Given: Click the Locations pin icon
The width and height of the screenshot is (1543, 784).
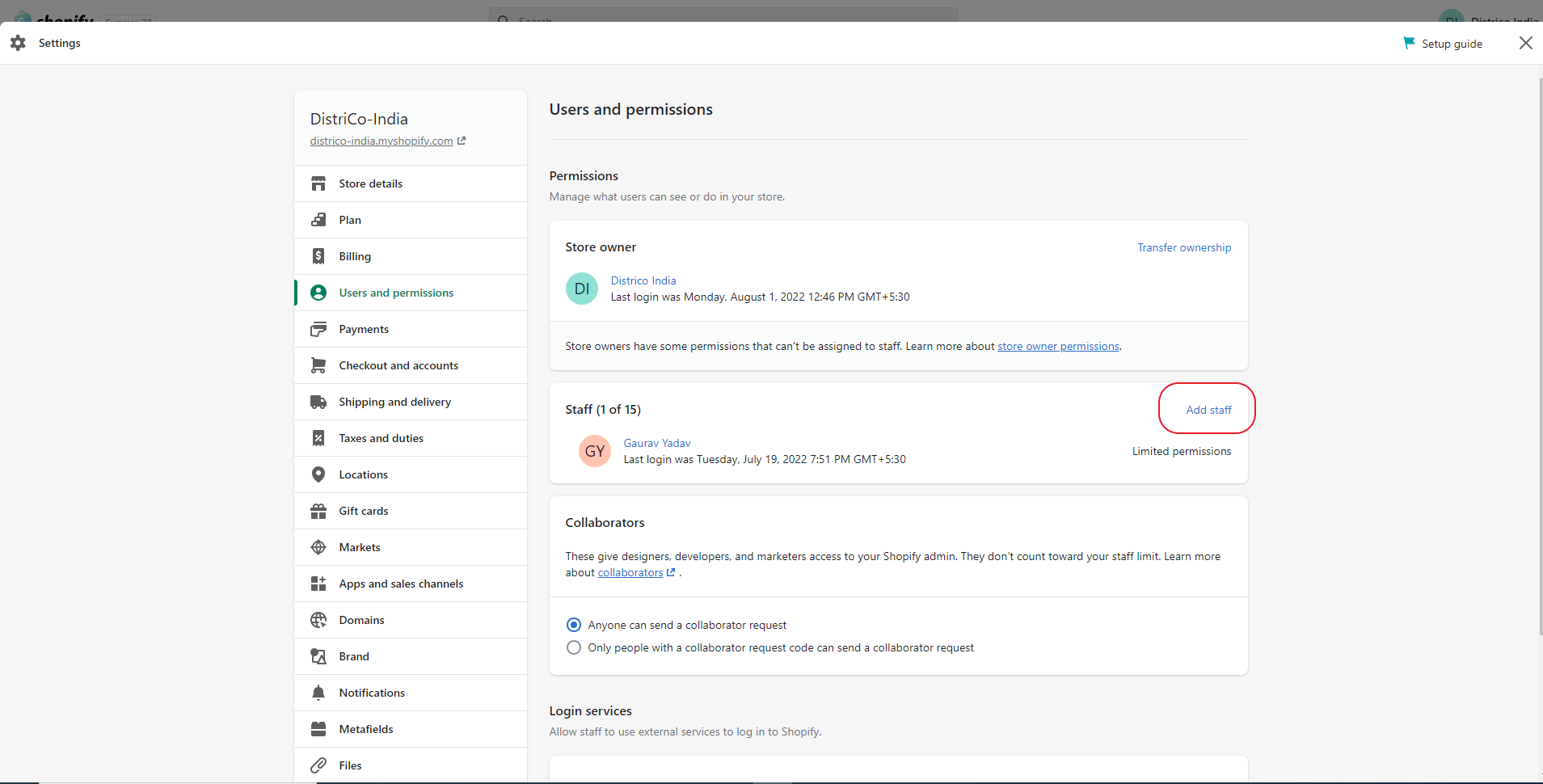Looking at the screenshot, I should tap(318, 474).
